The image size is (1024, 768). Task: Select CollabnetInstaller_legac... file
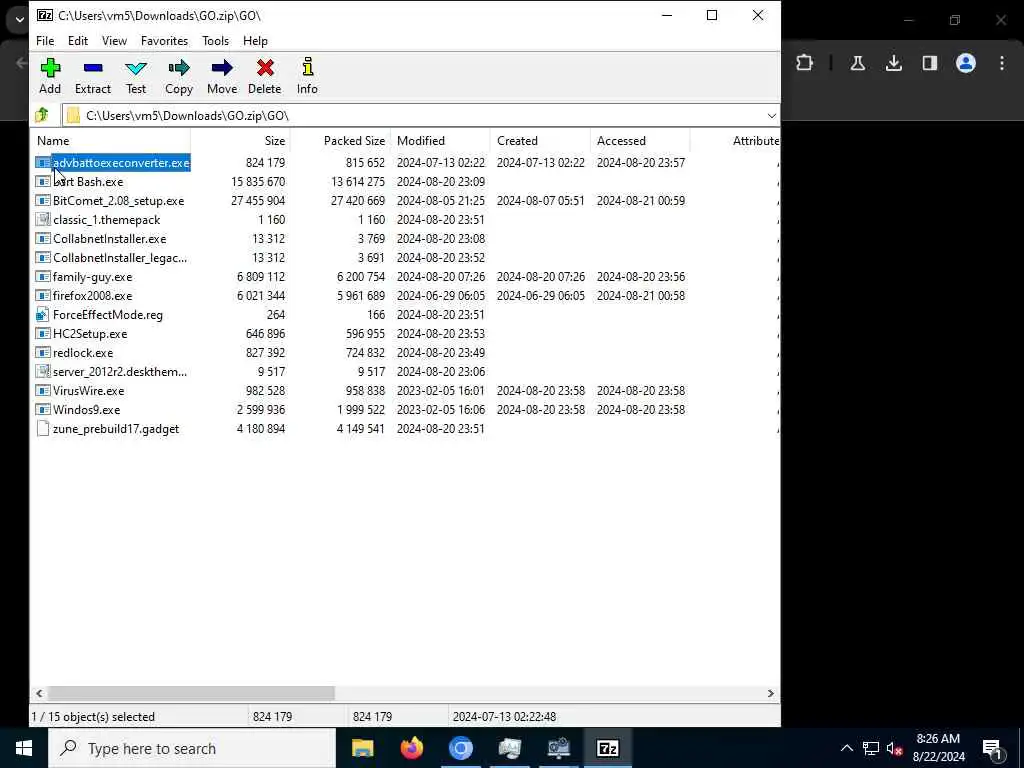pyautogui.click(x=120, y=257)
